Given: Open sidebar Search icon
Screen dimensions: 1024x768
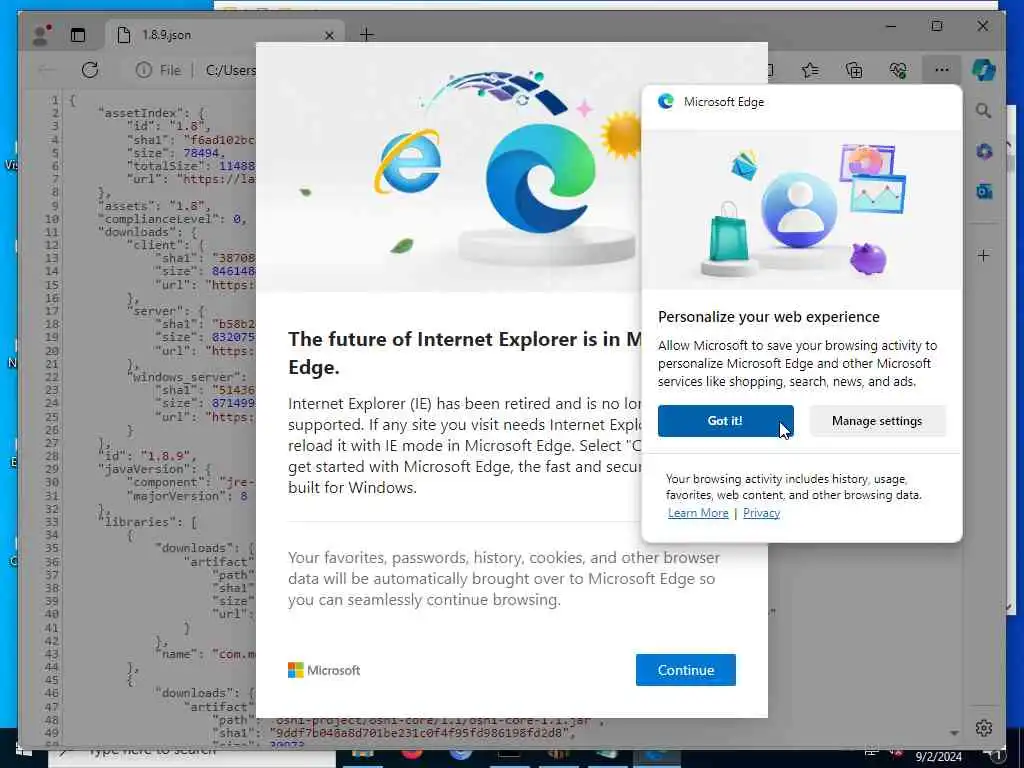Looking at the screenshot, I should coord(984,111).
